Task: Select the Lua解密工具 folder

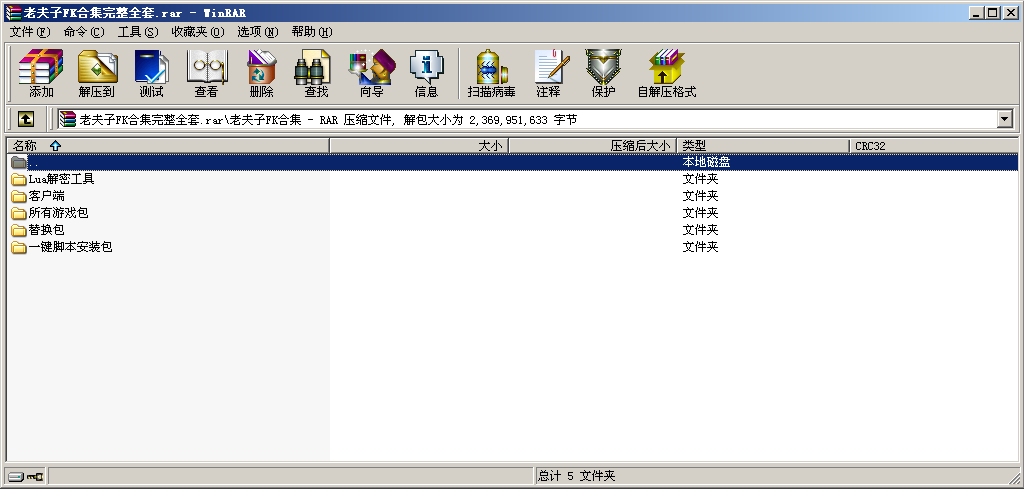Action: [x=61, y=179]
